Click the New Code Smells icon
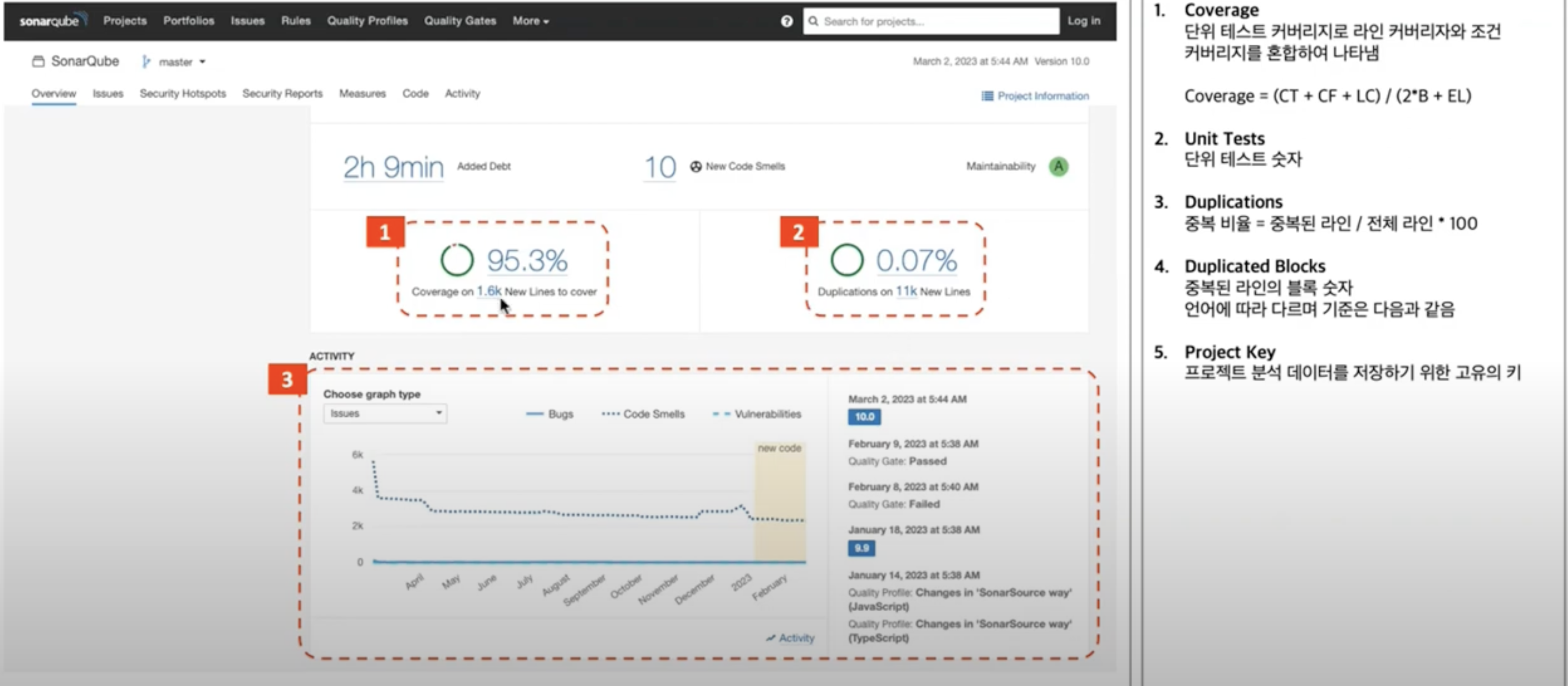Image resolution: width=1568 pixels, height=686 pixels. click(696, 166)
